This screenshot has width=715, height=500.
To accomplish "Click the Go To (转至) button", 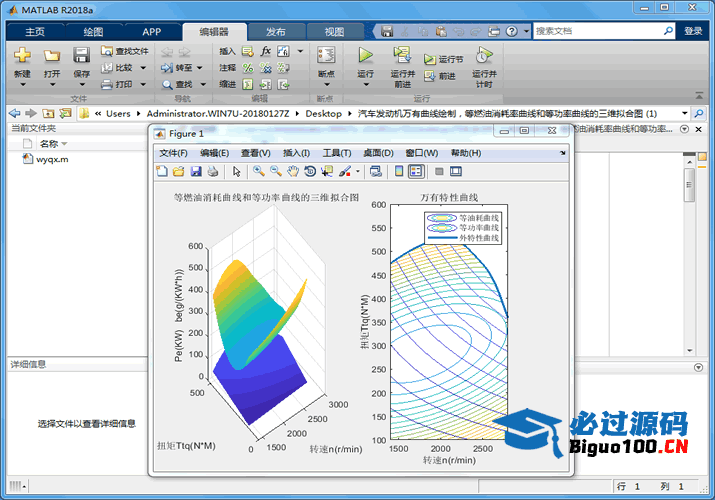I will (x=177, y=68).
